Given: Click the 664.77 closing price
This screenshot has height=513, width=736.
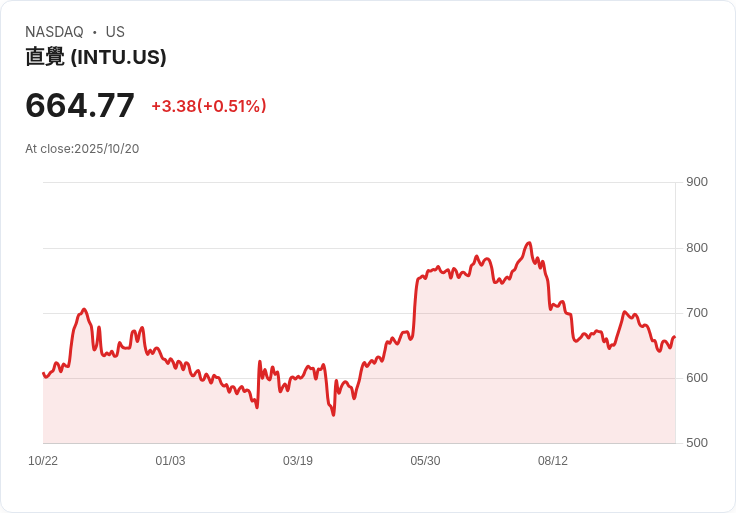Looking at the screenshot, I should (x=80, y=105).
